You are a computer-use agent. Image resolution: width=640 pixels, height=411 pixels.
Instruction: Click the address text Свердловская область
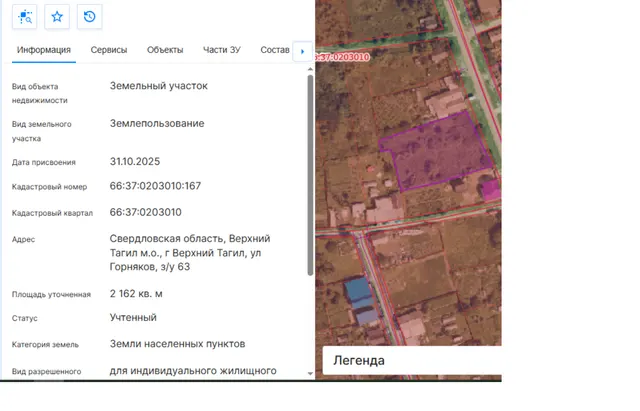pos(167,238)
